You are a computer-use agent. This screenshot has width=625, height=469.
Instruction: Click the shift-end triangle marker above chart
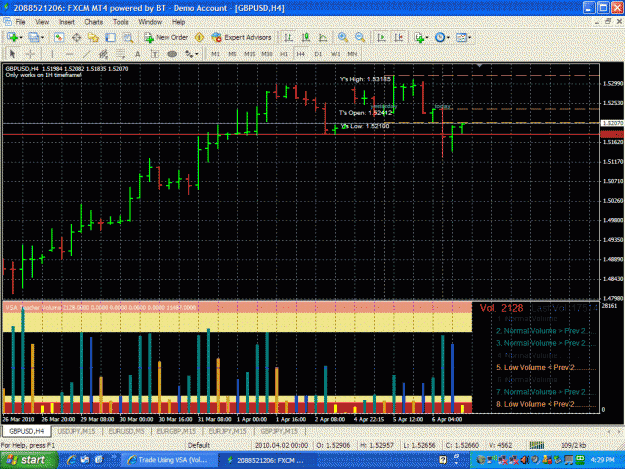[x=480, y=65]
